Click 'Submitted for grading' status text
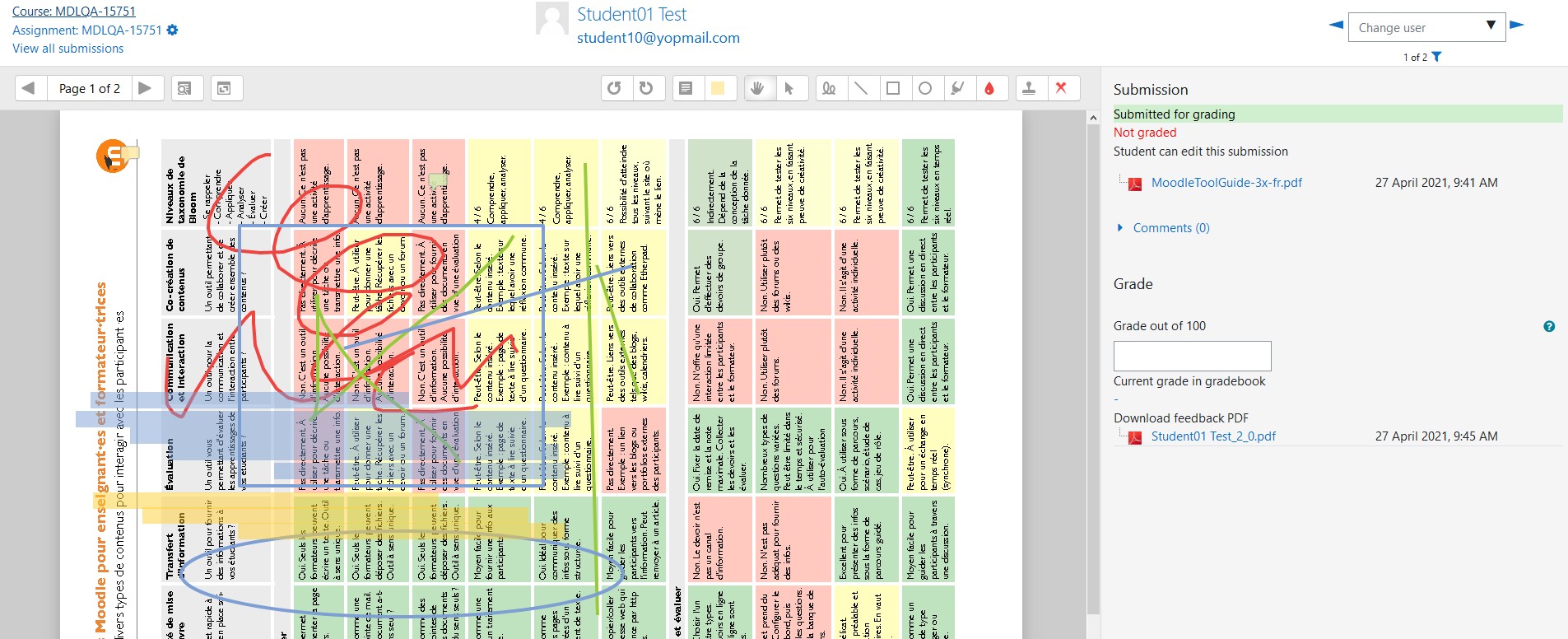 1175,114
